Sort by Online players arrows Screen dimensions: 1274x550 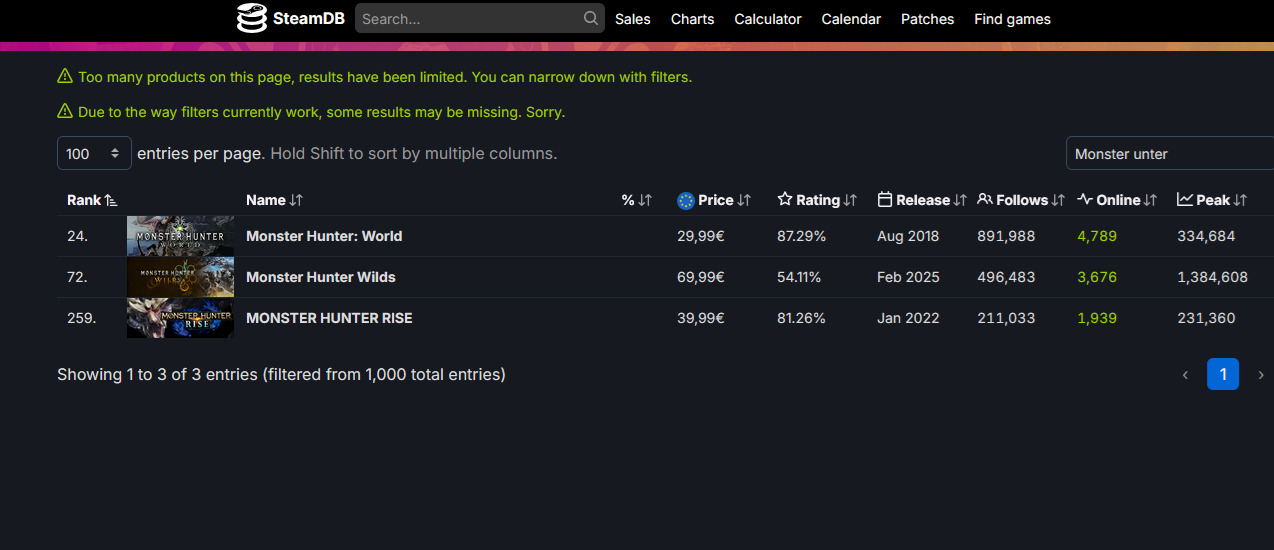coord(1150,200)
